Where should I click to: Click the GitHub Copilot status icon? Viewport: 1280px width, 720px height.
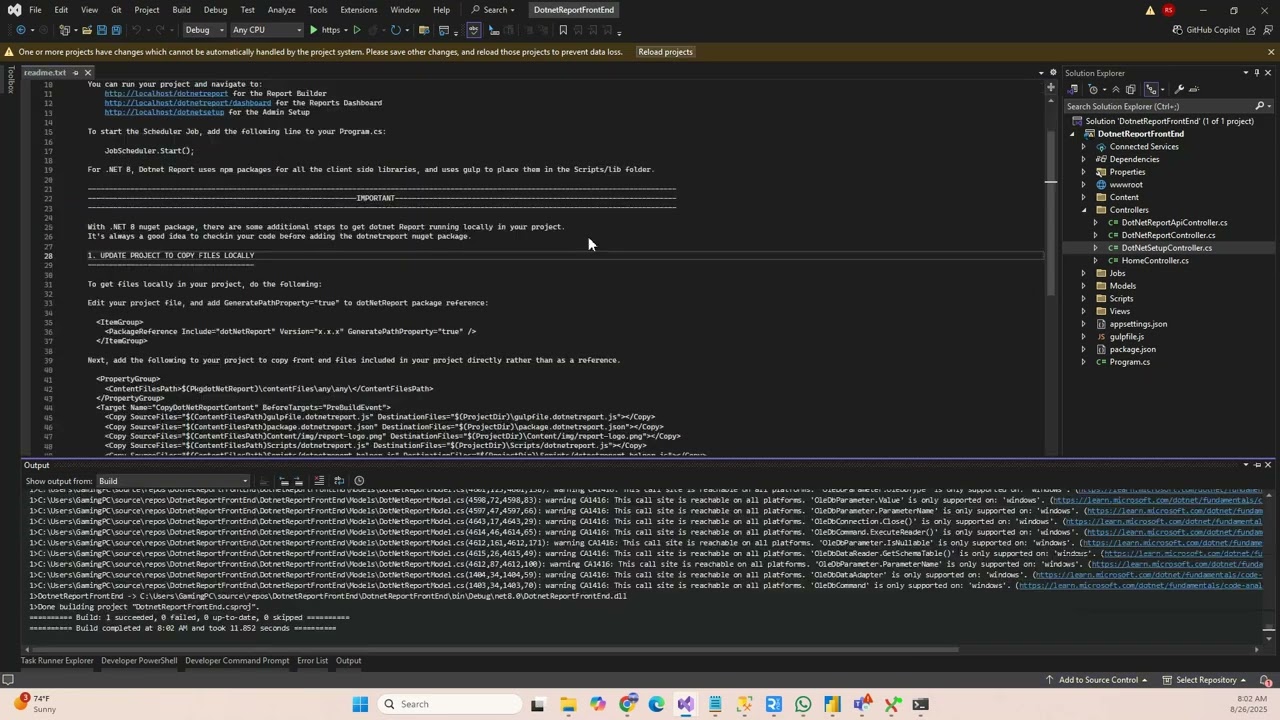(1177, 30)
